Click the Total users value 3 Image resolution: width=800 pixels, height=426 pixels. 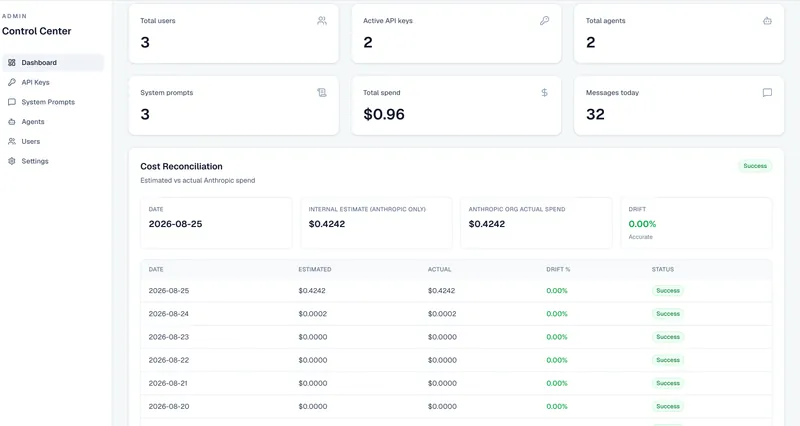145,42
